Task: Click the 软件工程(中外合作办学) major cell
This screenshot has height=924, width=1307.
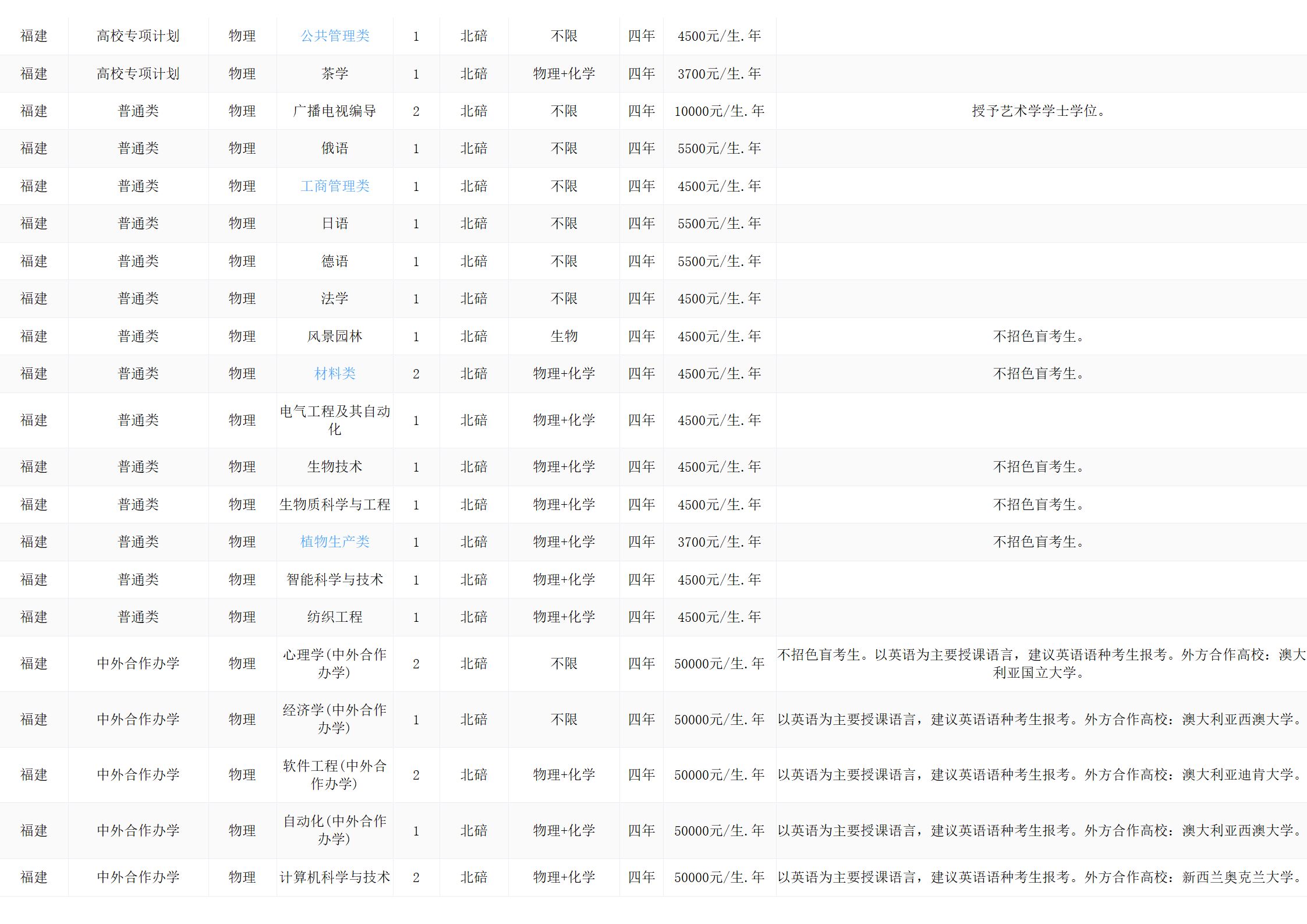Action: (335, 775)
